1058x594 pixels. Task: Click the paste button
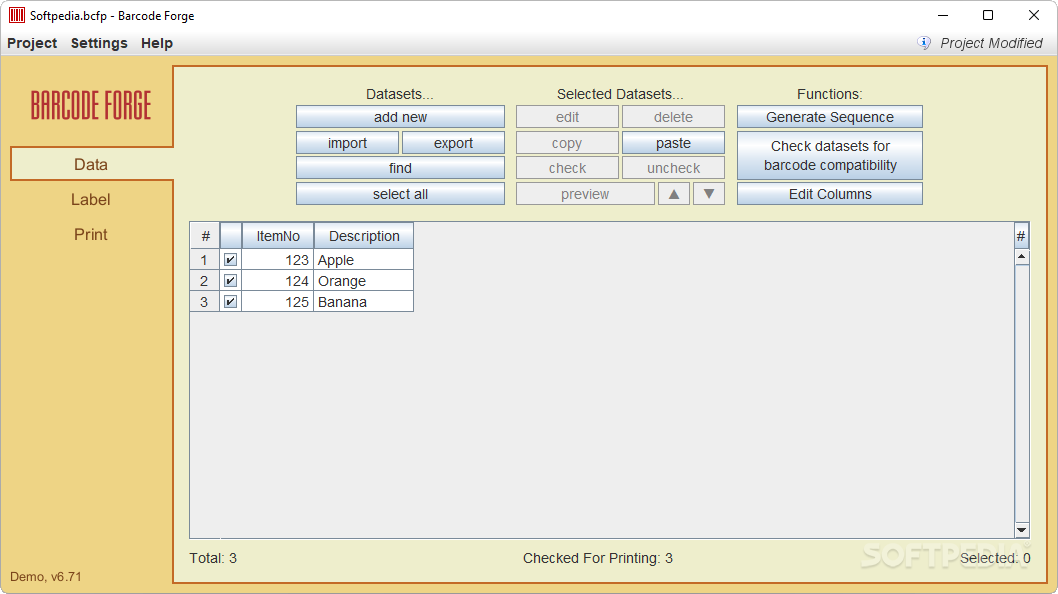point(673,143)
